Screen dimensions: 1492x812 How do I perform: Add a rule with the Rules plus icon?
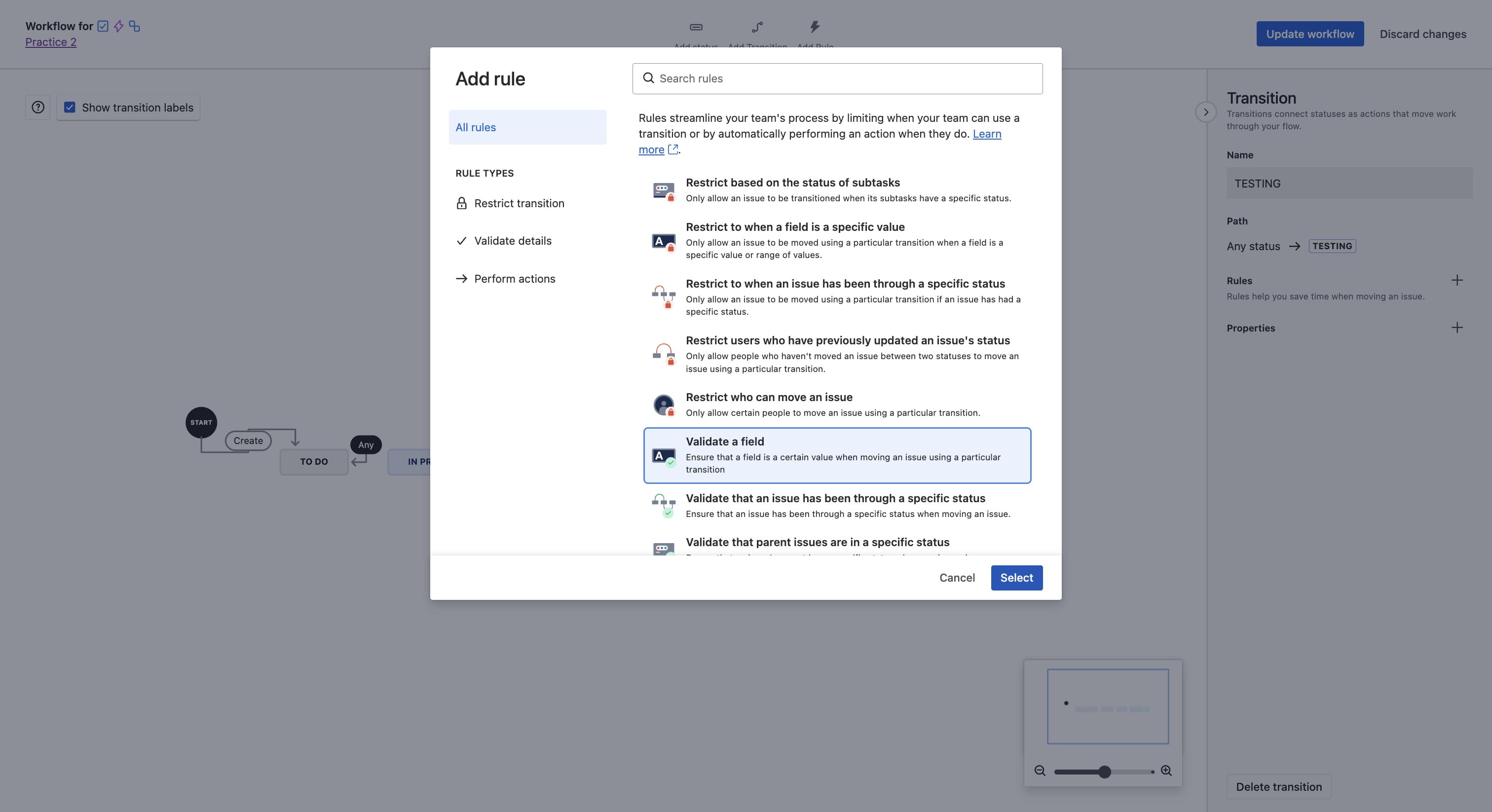[x=1457, y=280]
